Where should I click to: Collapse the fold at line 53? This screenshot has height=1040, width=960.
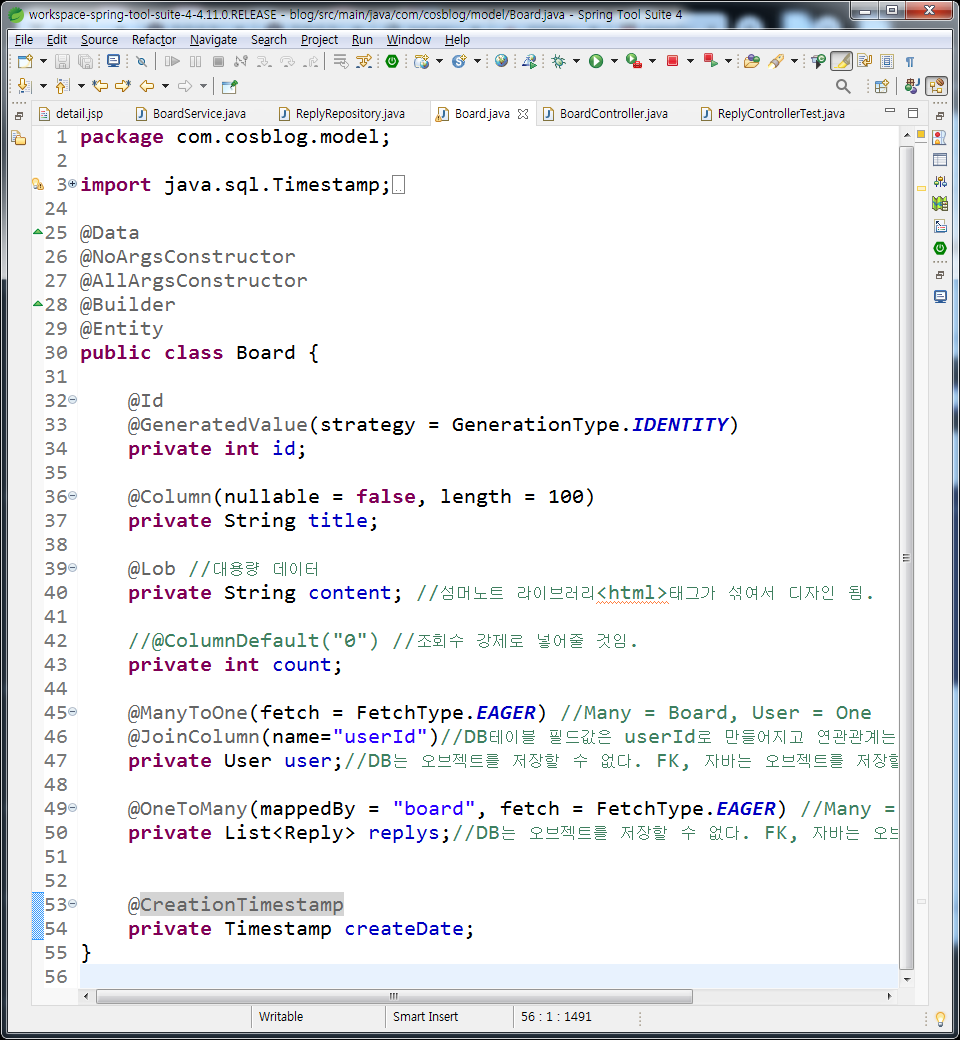[72, 903]
